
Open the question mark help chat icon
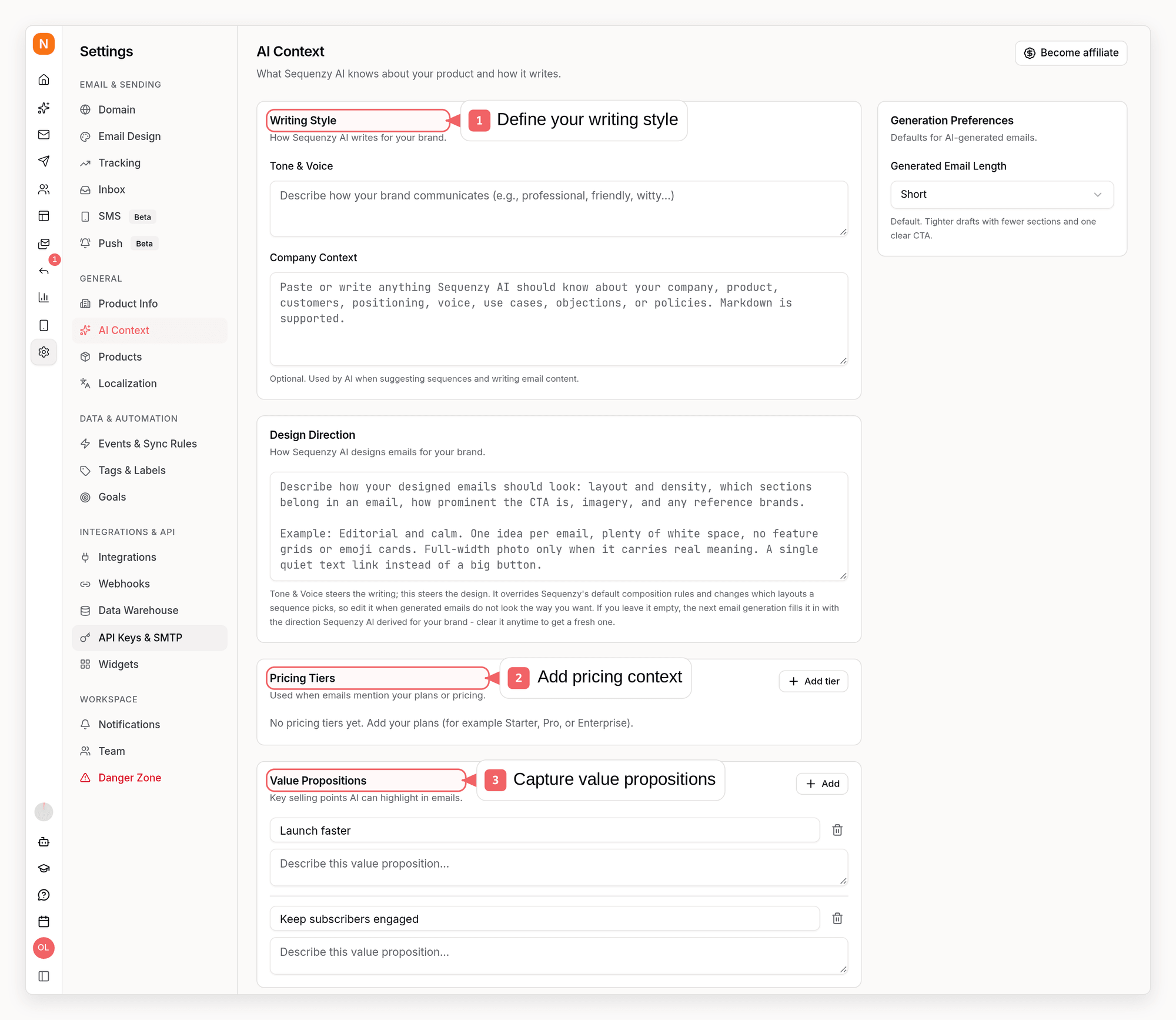44,895
